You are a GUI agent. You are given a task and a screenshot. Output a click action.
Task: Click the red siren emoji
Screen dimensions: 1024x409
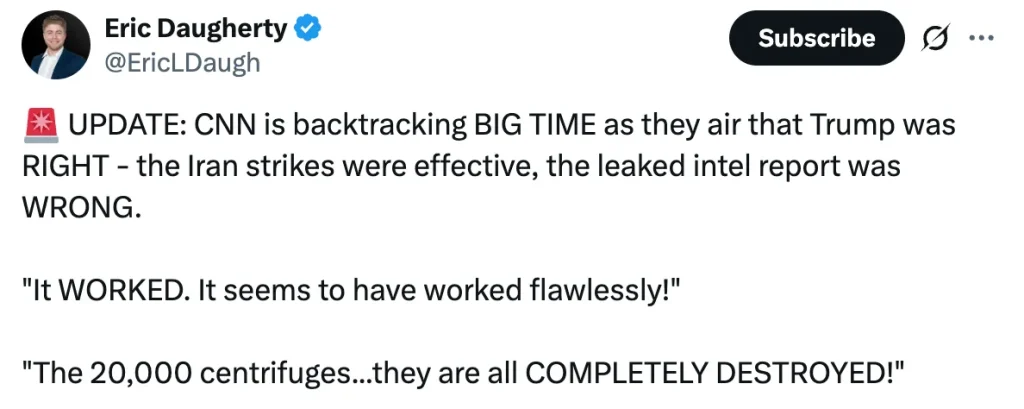(x=40, y=126)
